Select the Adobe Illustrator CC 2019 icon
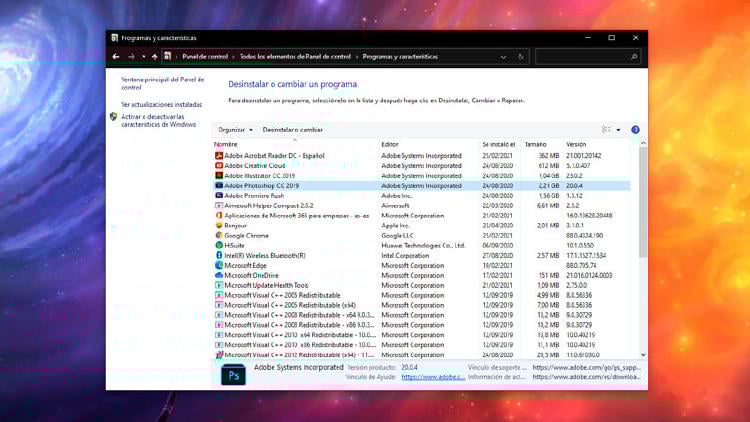Screen dimensions: 750x422 219,176
